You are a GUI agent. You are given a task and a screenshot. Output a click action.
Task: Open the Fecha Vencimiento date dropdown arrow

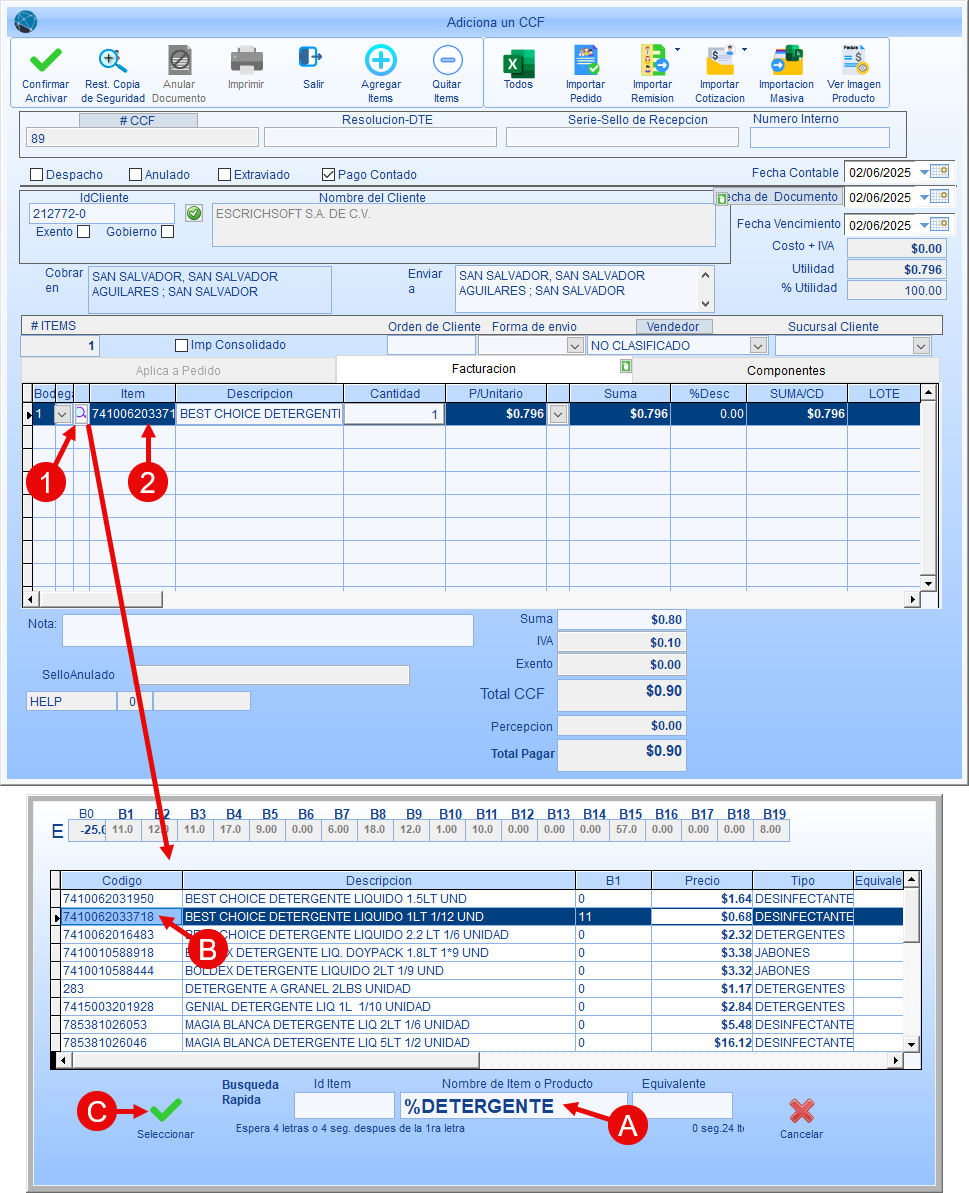924,225
